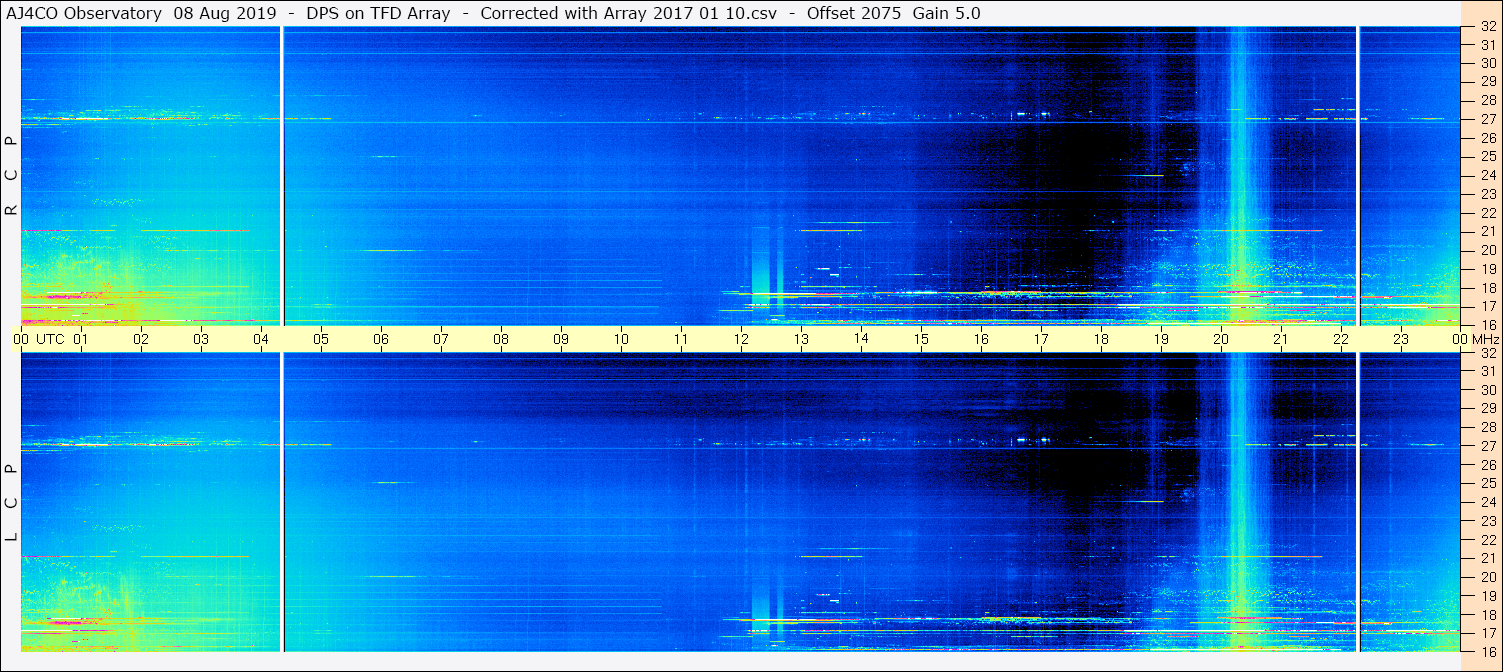Click the 18 hour tick on the time axis
This screenshot has width=1503, height=672.
(1101, 339)
